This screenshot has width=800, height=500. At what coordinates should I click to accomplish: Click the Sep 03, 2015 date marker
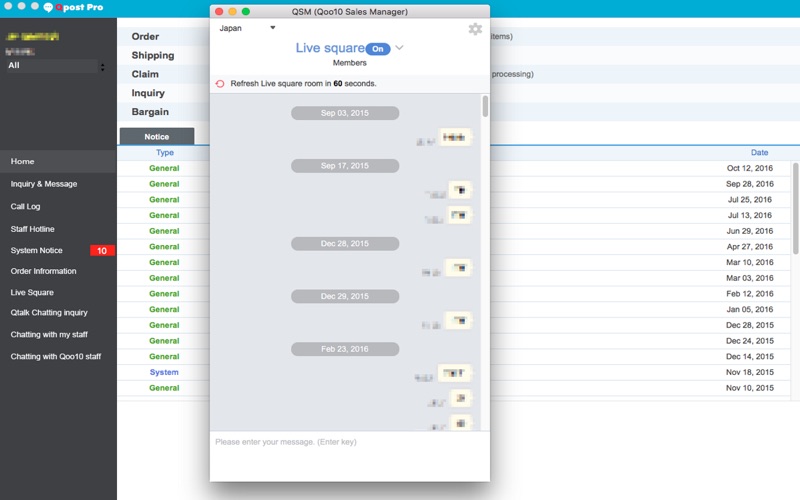click(345, 113)
